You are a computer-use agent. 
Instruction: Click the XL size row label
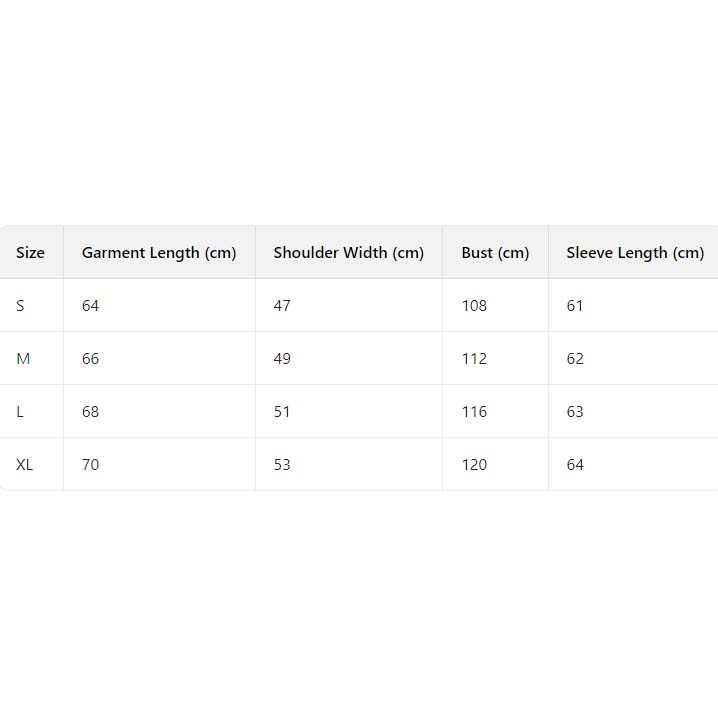coord(25,465)
